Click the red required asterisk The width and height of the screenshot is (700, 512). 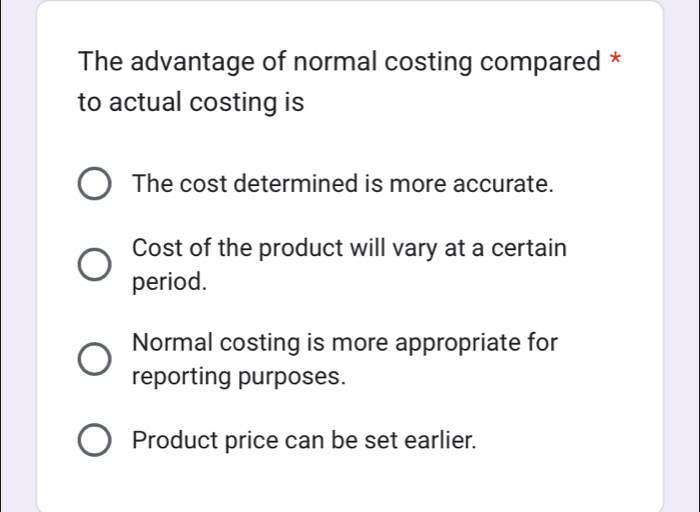[x=614, y=60]
